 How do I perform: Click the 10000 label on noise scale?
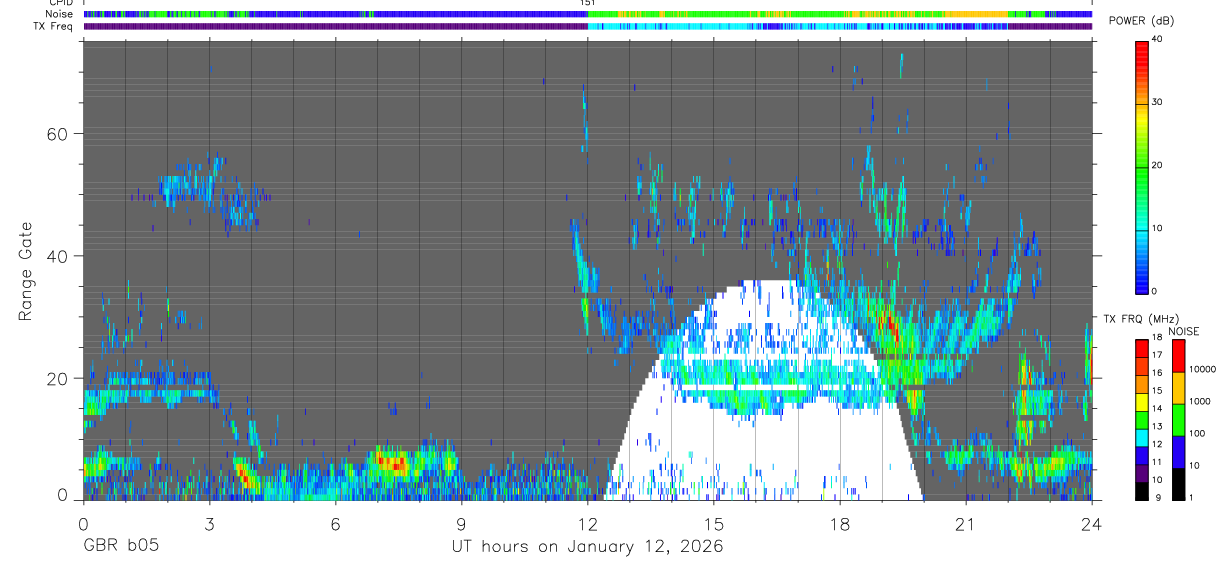1203,369
